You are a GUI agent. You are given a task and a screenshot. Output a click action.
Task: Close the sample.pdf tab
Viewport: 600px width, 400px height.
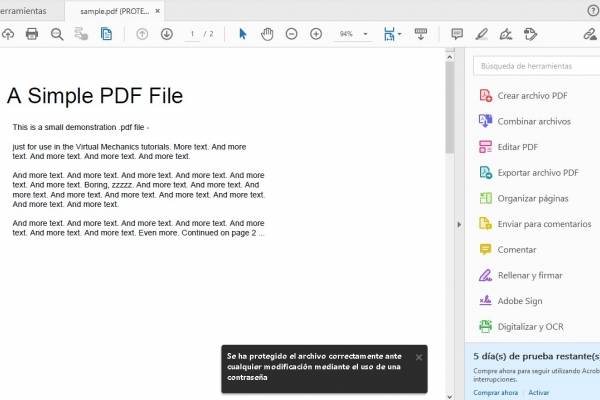pos(157,10)
